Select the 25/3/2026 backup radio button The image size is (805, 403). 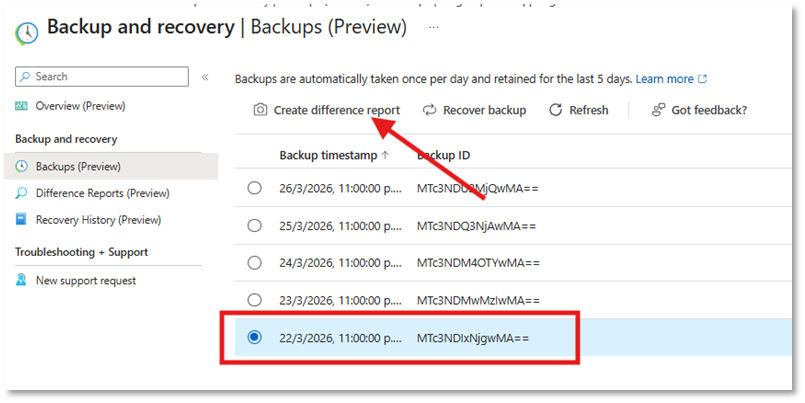coord(254,226)
